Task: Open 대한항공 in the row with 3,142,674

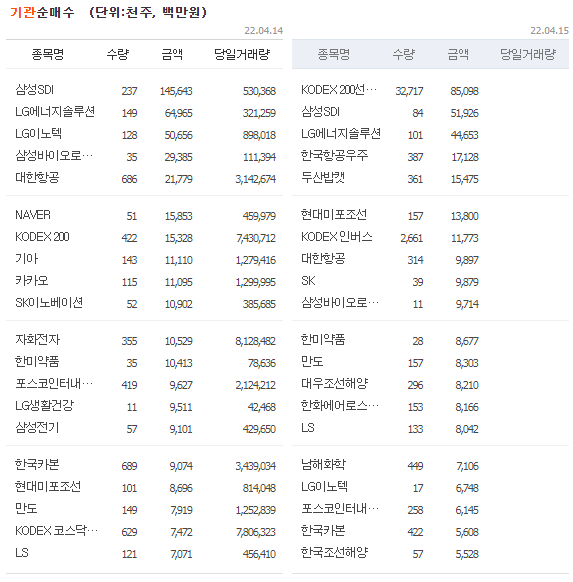Action: pyautogui.click(x=37, y=178)
